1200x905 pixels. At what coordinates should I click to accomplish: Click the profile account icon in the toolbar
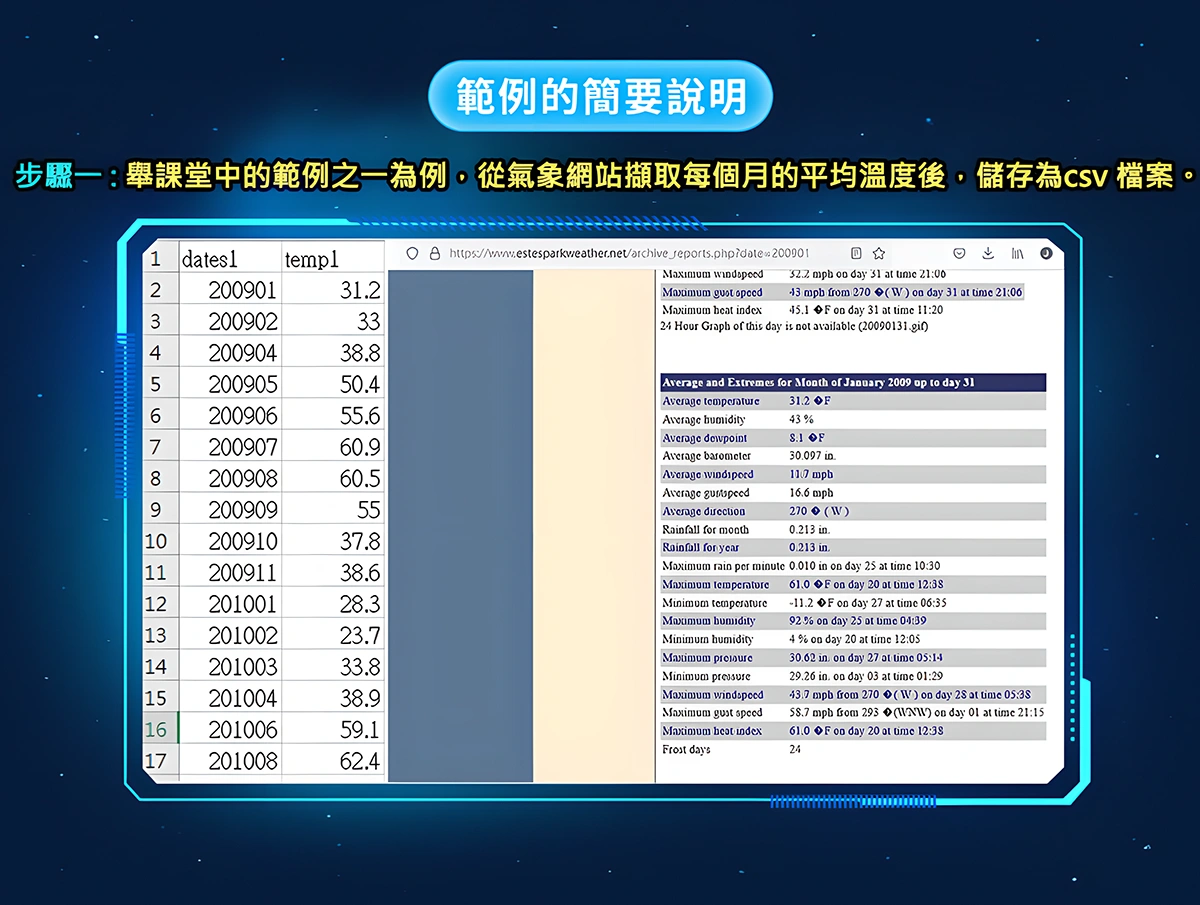point(1046,254)
